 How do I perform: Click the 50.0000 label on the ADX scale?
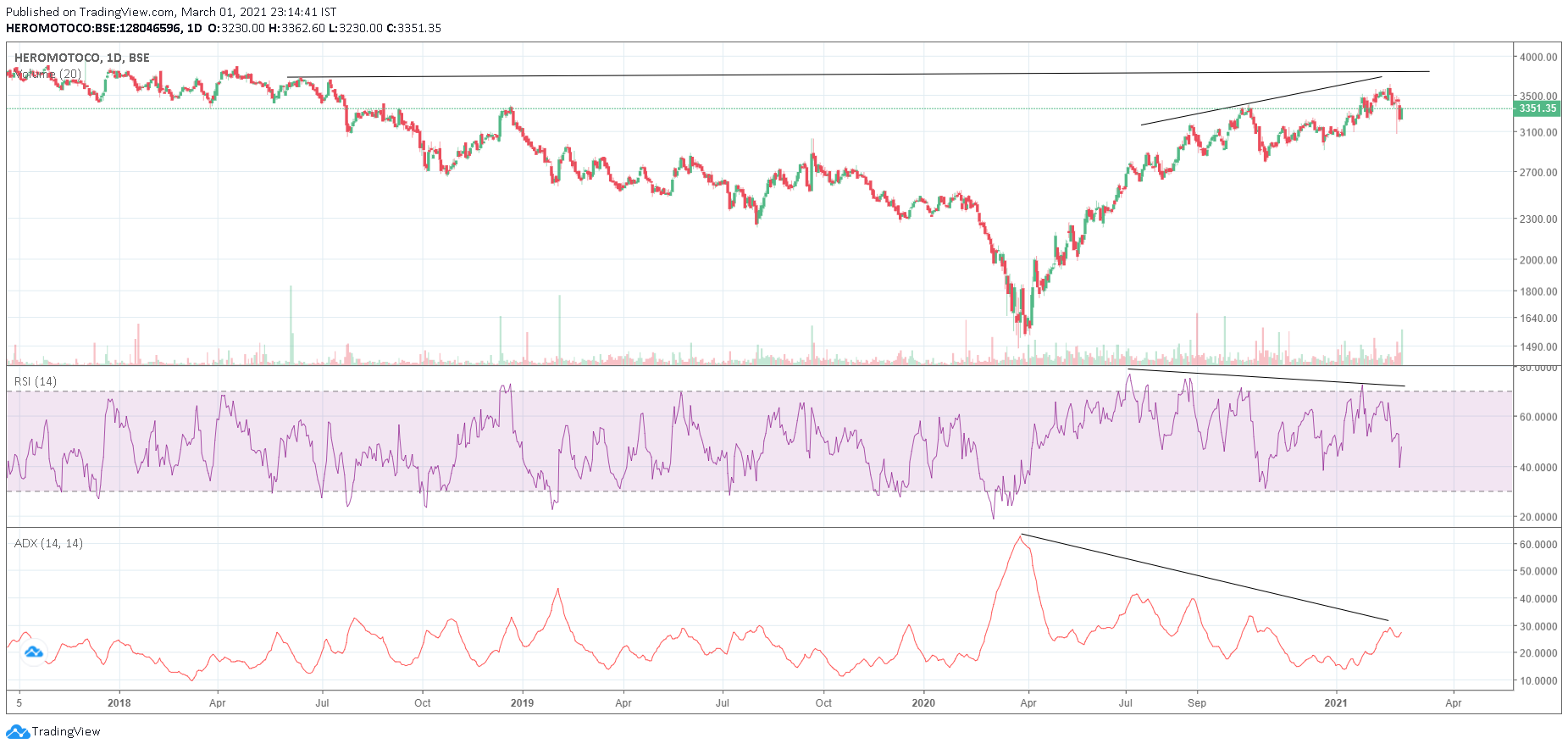[1538, 571]
